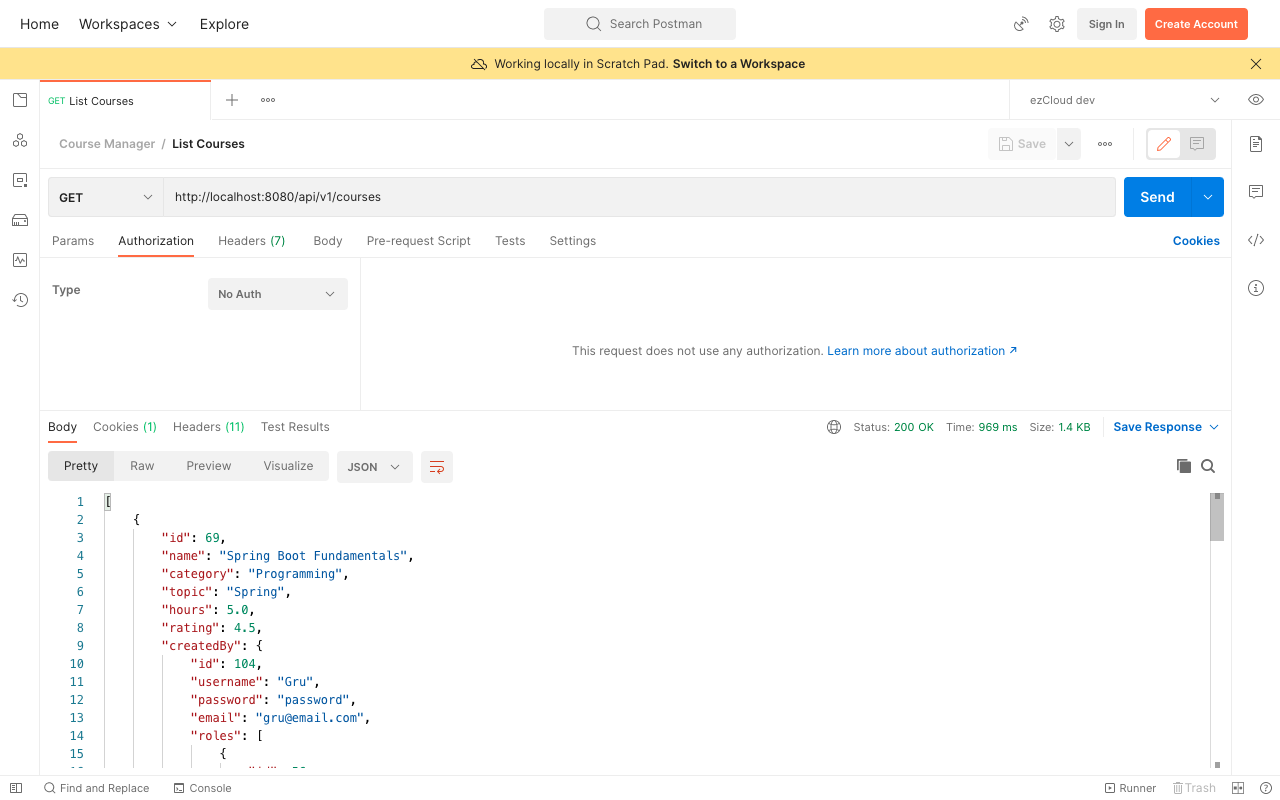Click the Create Account button
This screenshot has height=800, width=1280.
coord(1196,24)
